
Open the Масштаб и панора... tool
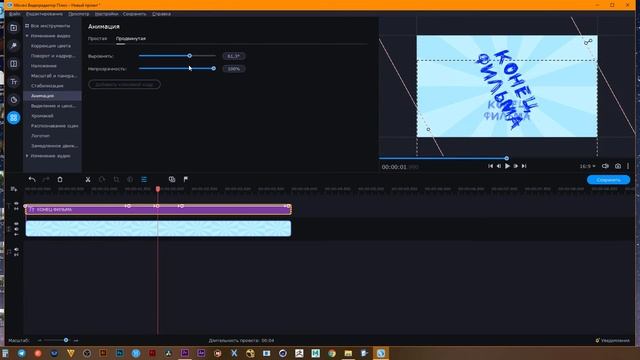pyautogui.click(x=54, y=76)
